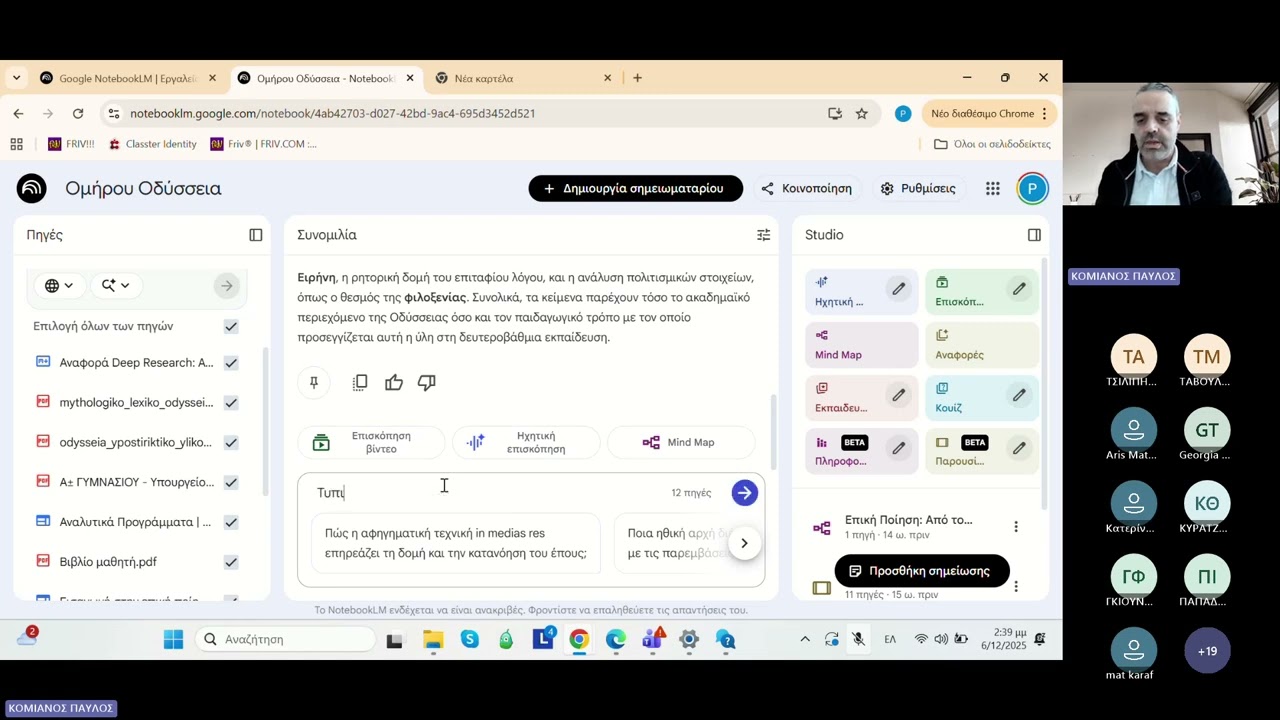The height and width of the screenshot is (720, 1280).
Task: Reload the browser page
Action: point(78,113)
